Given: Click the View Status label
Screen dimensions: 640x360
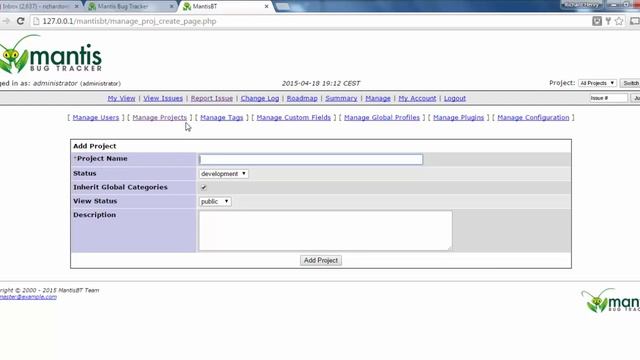Looking at the screenshot, I should pos(95,201).
